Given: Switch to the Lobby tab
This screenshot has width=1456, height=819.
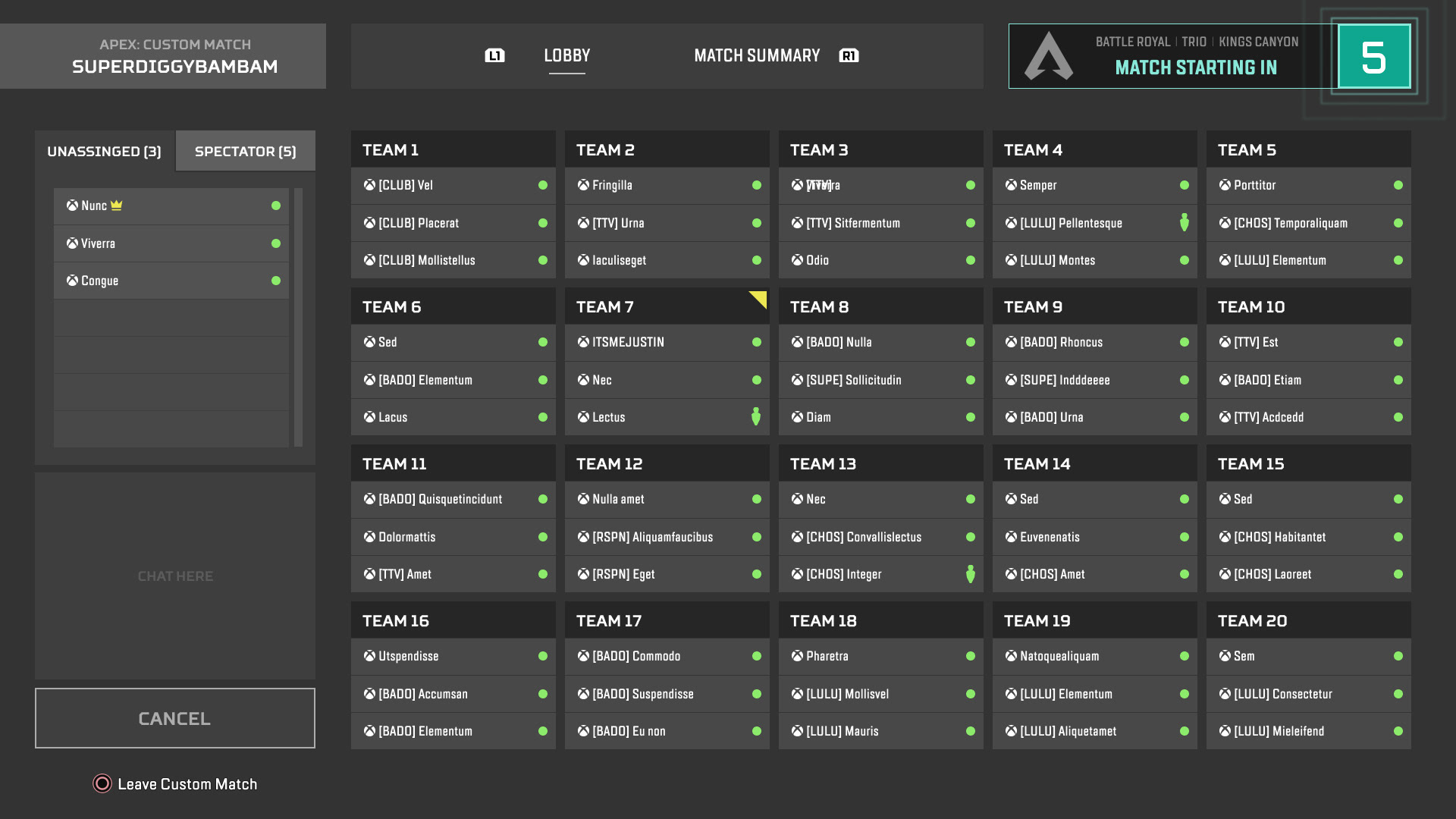Looking at the screenshot, I should click(566, 56).
